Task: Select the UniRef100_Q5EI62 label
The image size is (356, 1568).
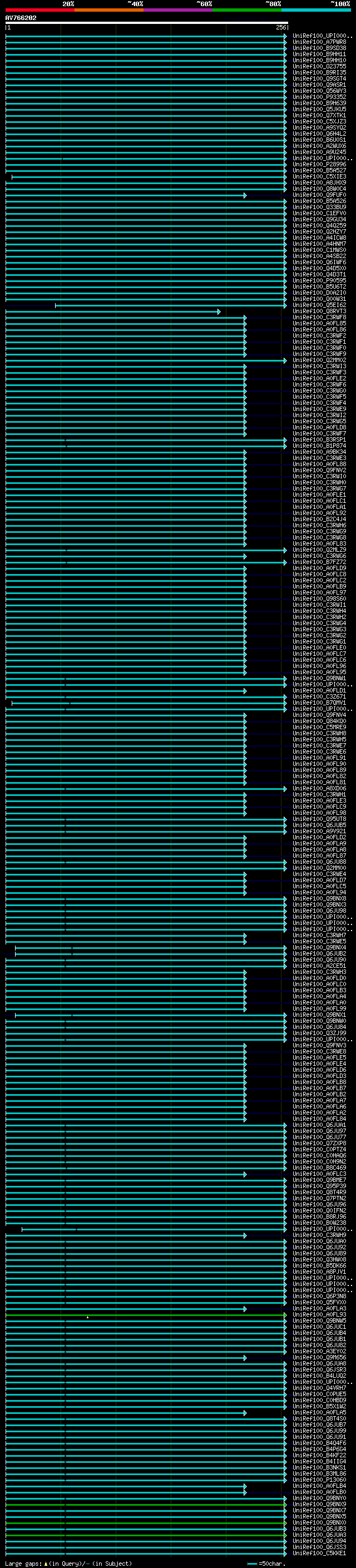Action: (319, 305)
